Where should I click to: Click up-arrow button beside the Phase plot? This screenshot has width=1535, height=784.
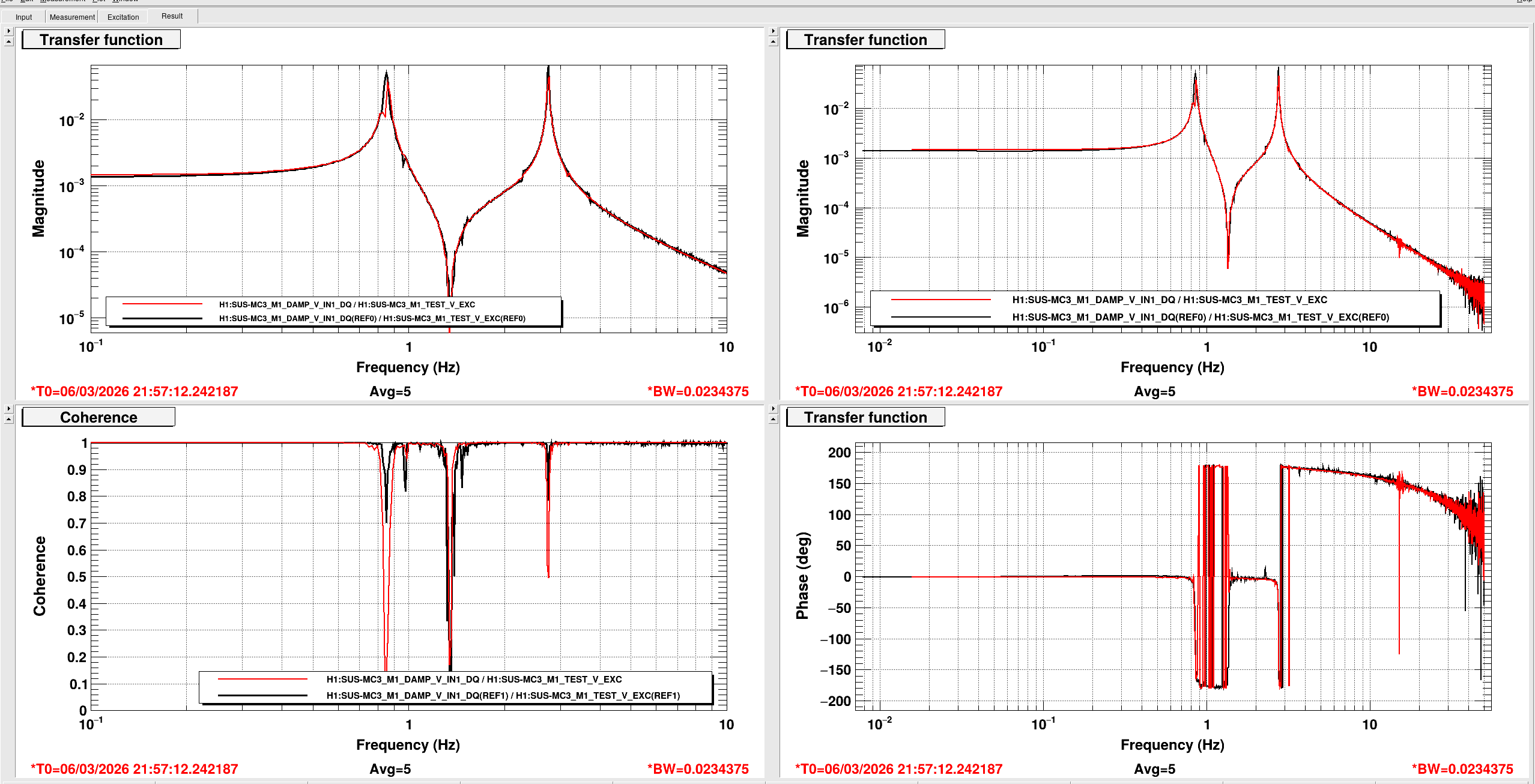click(773, 419)
